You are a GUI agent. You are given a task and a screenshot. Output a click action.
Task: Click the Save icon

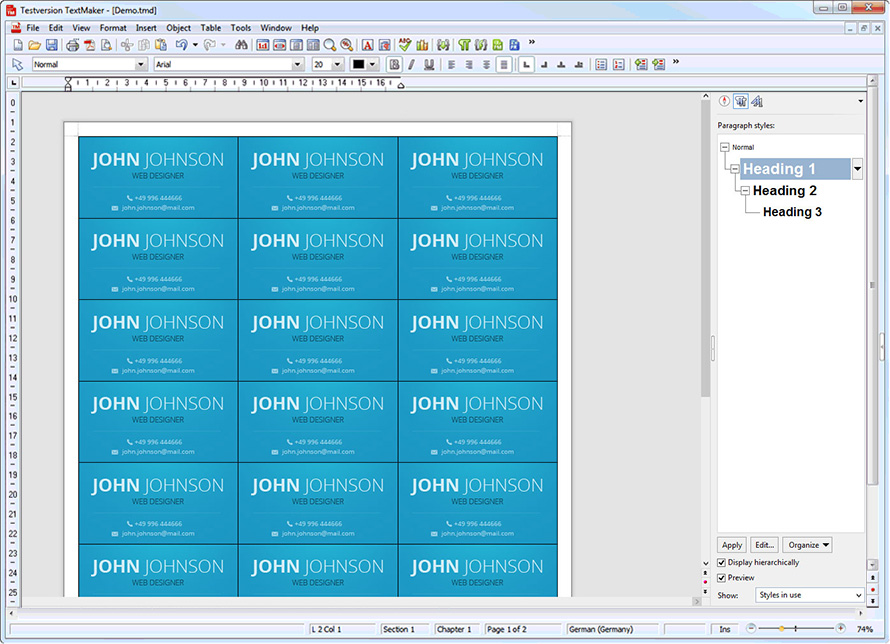point(54,45)
